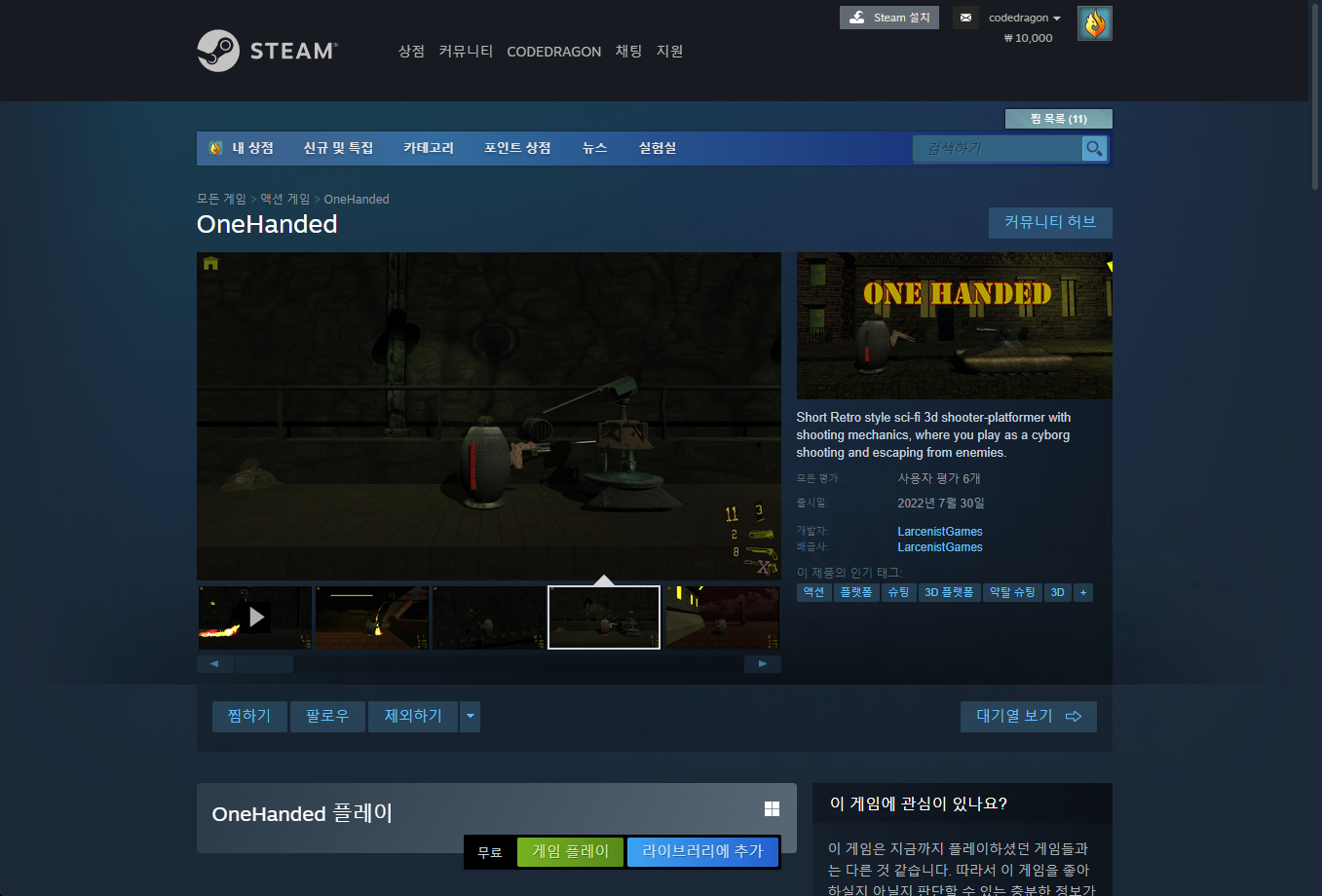The image size is (1322, 896).
Task: Open the 신규 및 특집 tab
Action: (x=338, y=148)
